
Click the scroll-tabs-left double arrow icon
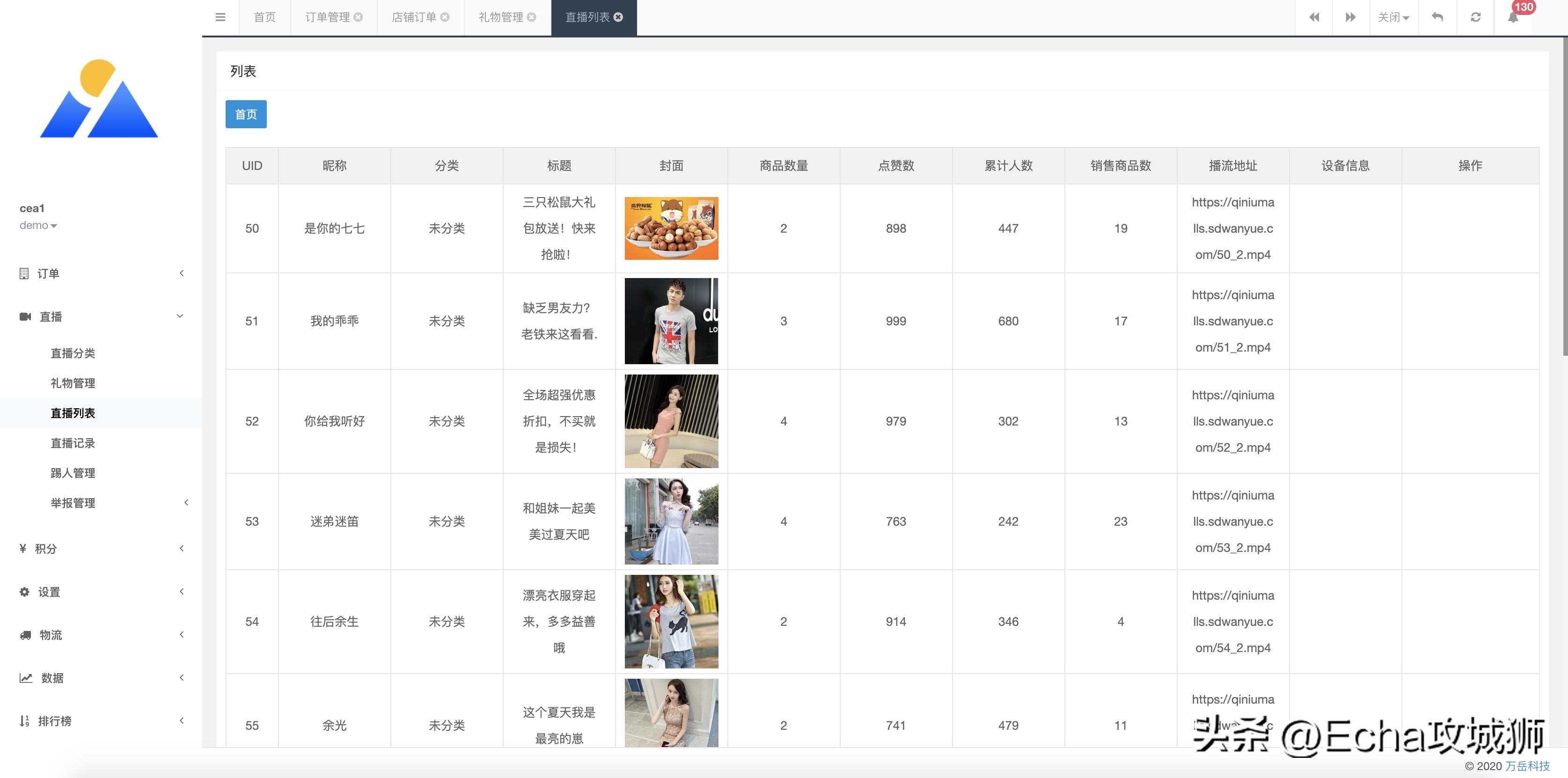(x=1314, y=17)
